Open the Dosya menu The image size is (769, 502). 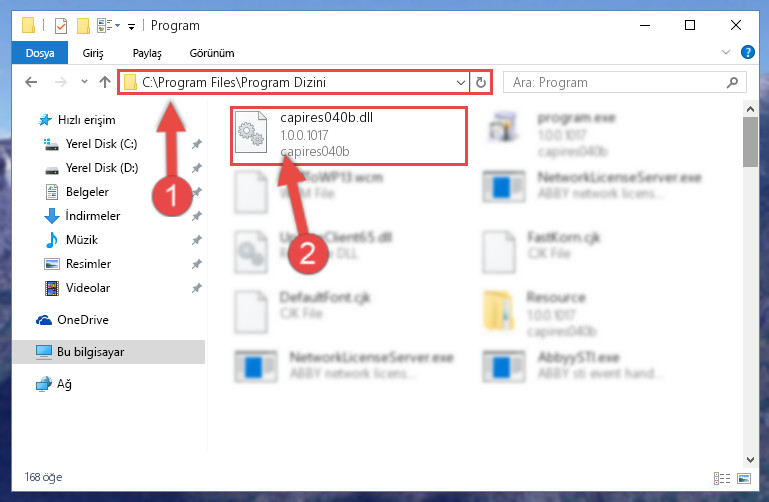(x=40, y=53)
